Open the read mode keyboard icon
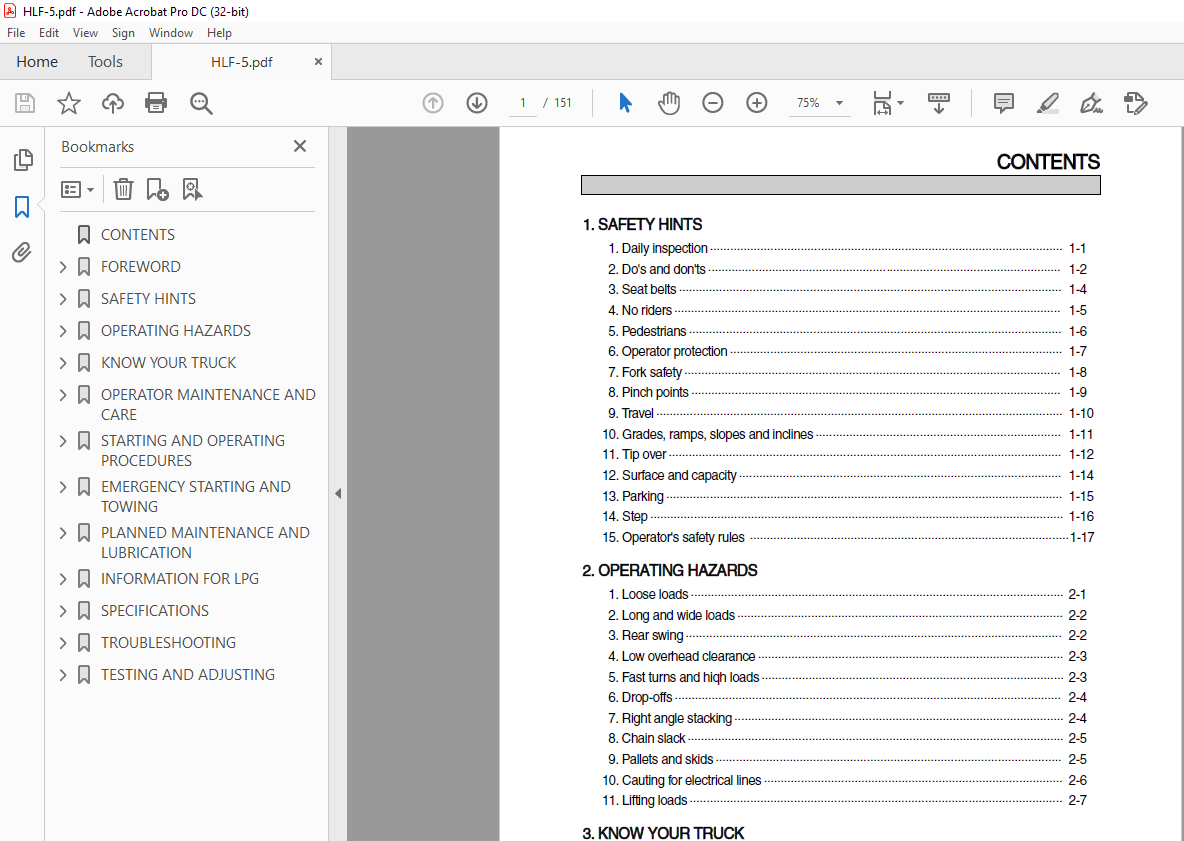The image size is (1184, 841). pyautogui.click(x=939, y=103)
